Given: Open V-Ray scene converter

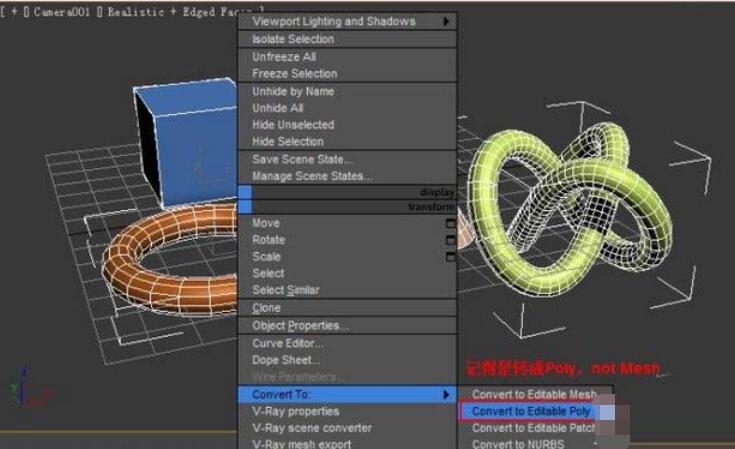Looking at the screenshot, I should pyautogui.click(x=312, y=428).
